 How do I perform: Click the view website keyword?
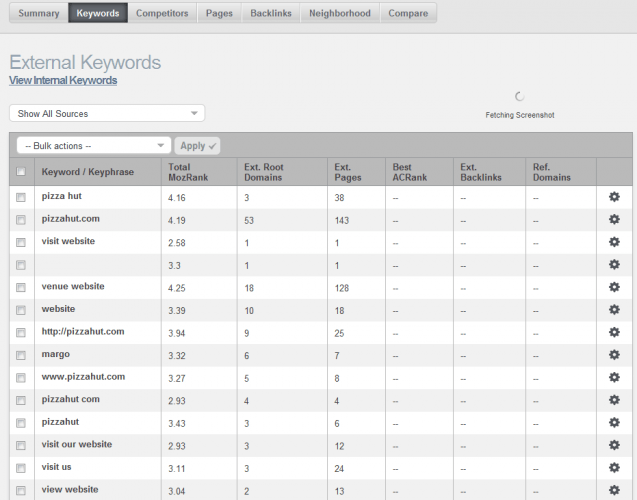[70, 489]
